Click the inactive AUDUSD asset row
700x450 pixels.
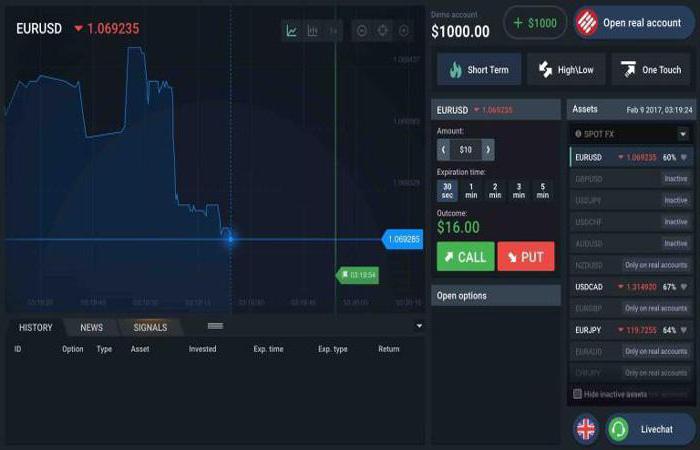click(x=631, y=243)
